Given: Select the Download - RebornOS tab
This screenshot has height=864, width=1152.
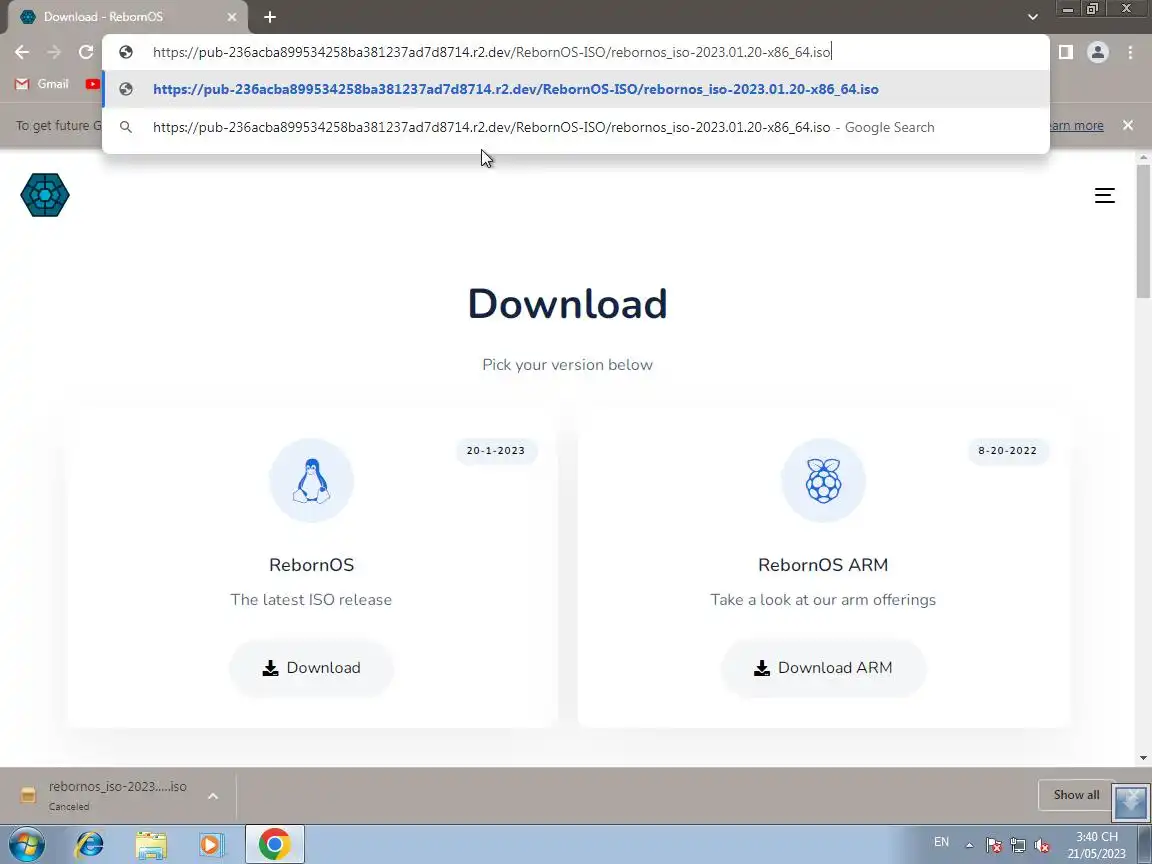Looking at the screenshot, I should 127,17.
